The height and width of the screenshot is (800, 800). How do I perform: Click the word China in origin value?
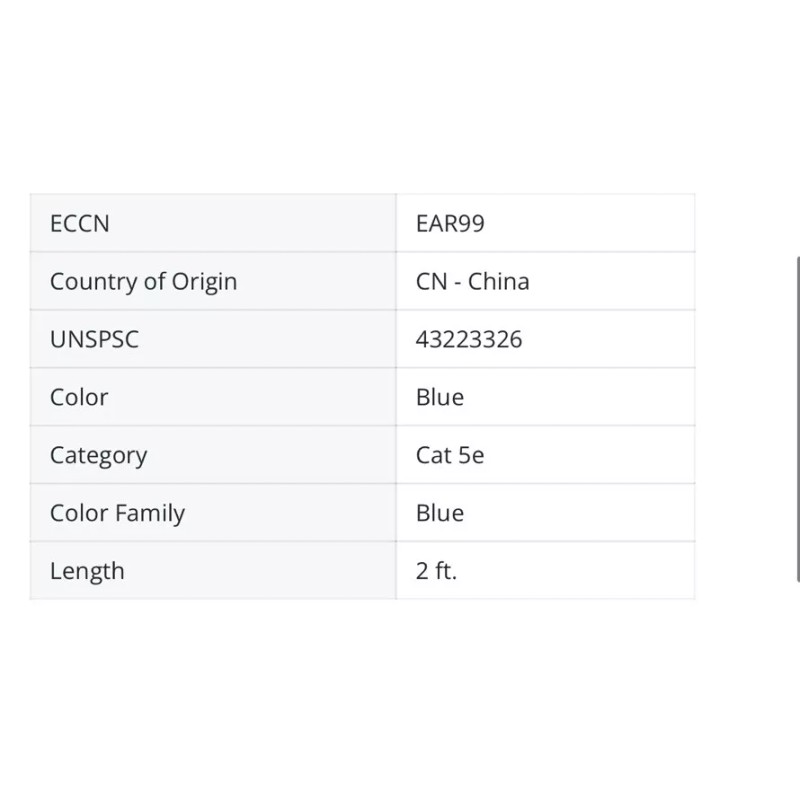tap(499, 281)
